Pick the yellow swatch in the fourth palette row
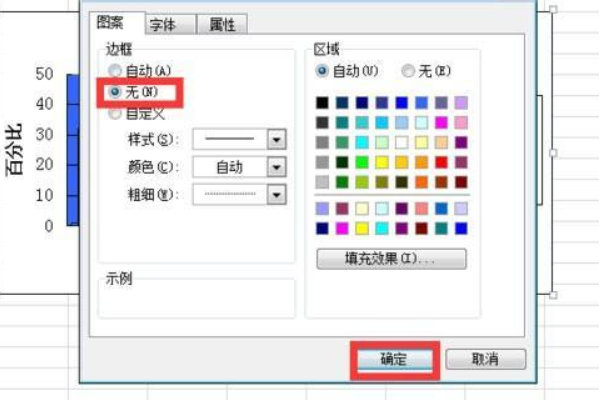This screenshot has height=400, width=600. pyautogui.click(x=382, y=162)
